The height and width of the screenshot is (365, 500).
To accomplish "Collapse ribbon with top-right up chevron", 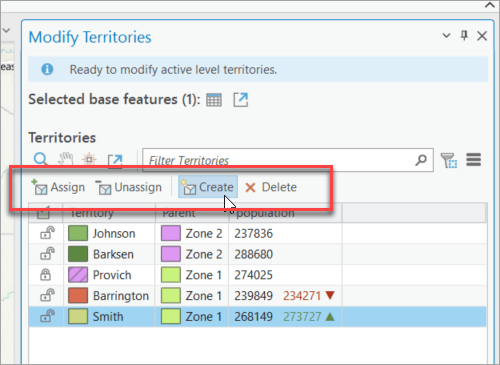I will pyautogui.click(x=490, y=5).
